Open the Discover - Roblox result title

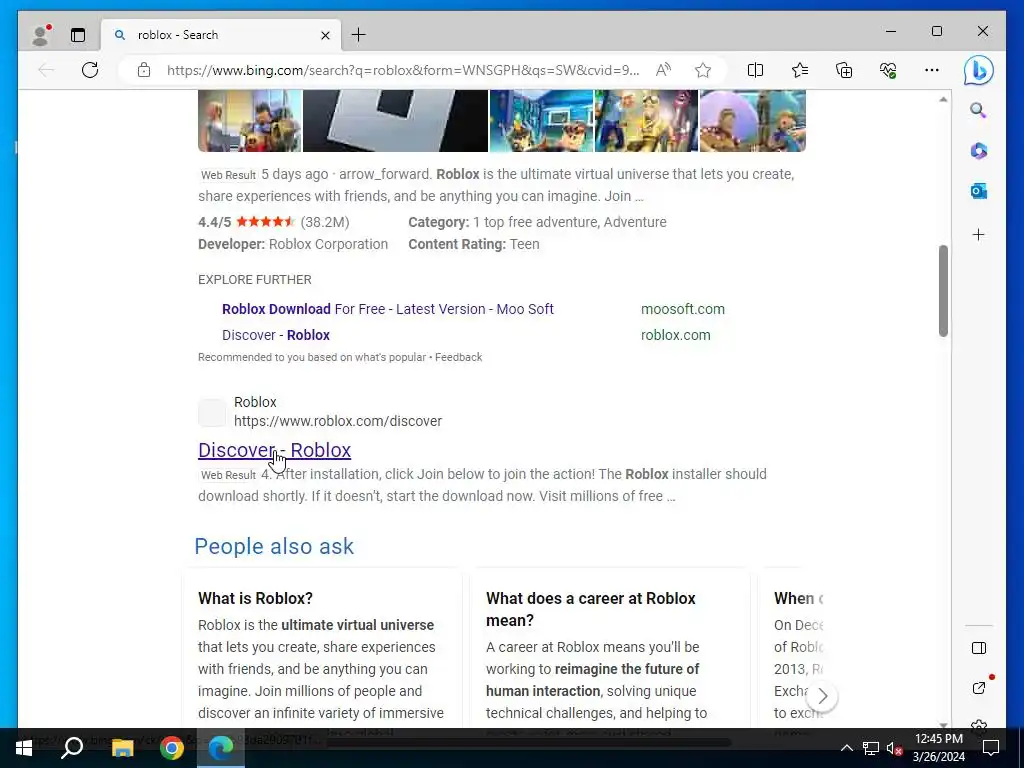tap(274, 450)
